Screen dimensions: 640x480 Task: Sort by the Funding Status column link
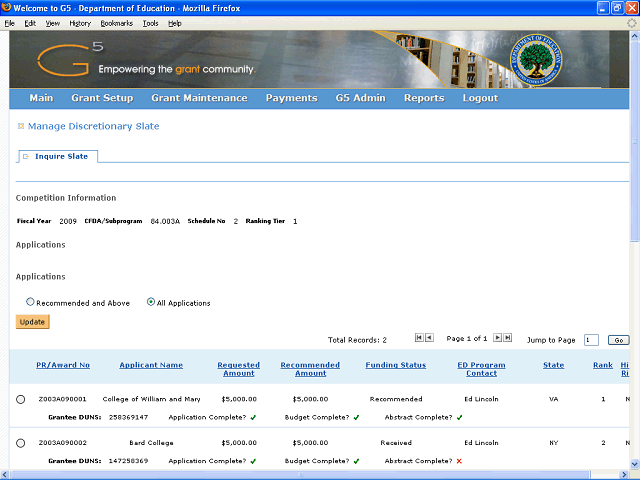point(396,365)
